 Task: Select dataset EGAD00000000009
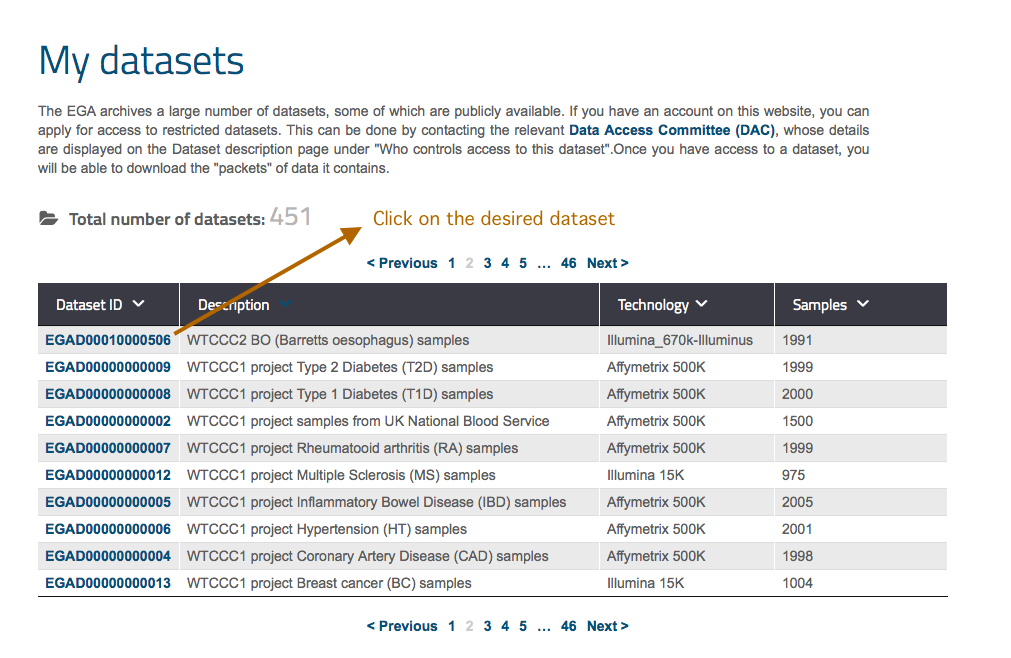[108, 367]
